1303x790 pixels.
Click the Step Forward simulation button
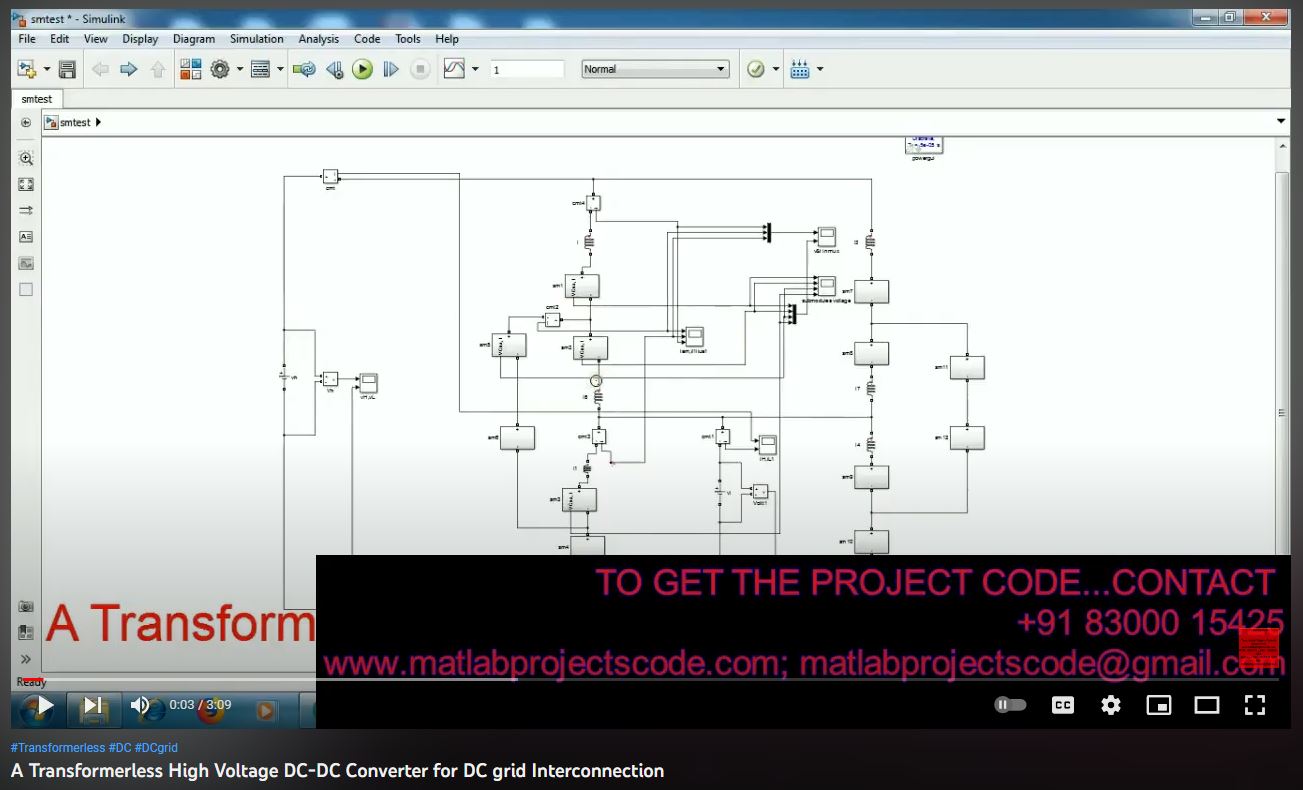tap(391, 69)
